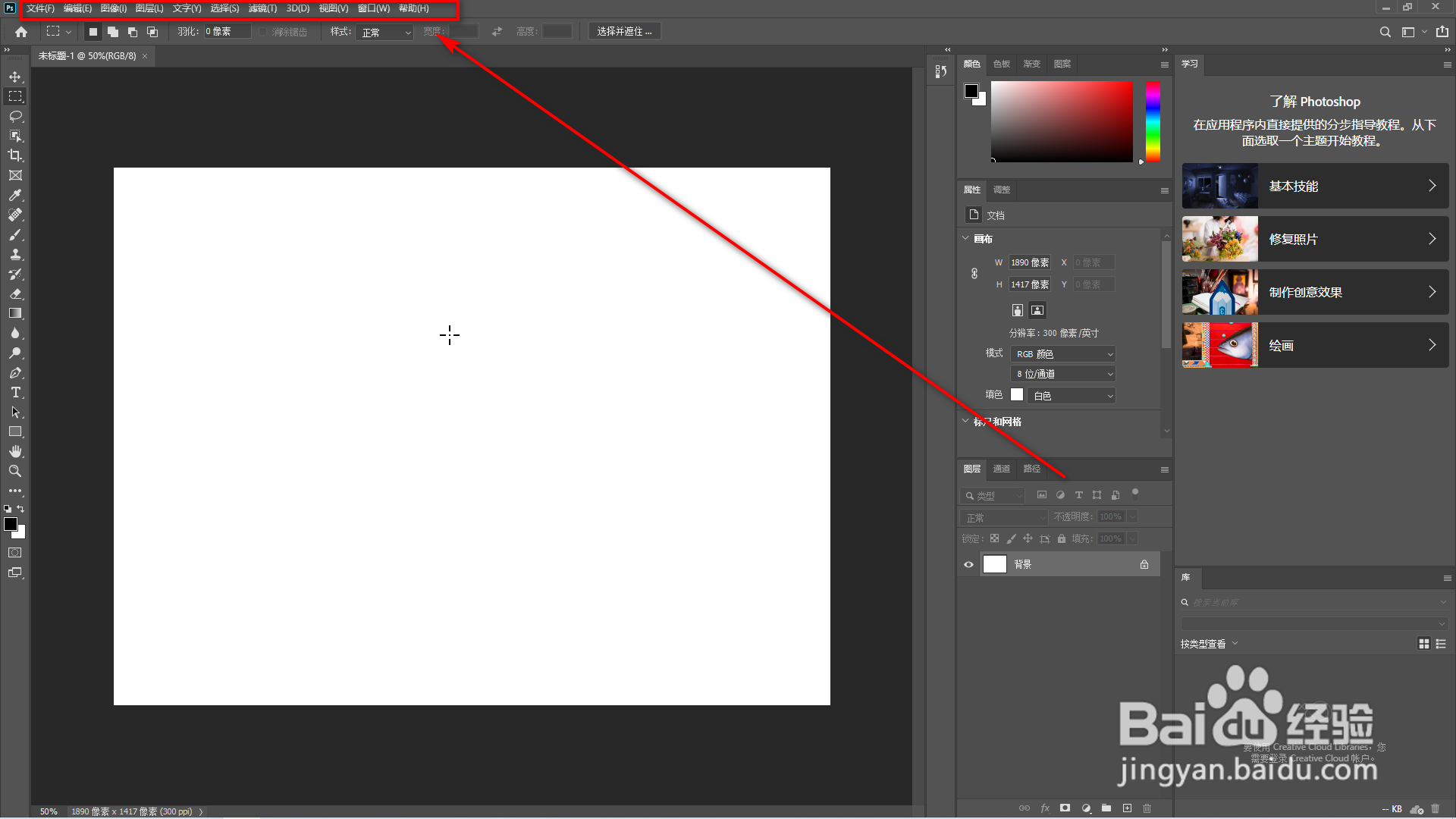Select the Zoom tool
The height and width of the screenshot is (819, 1456).
[15, 471]
